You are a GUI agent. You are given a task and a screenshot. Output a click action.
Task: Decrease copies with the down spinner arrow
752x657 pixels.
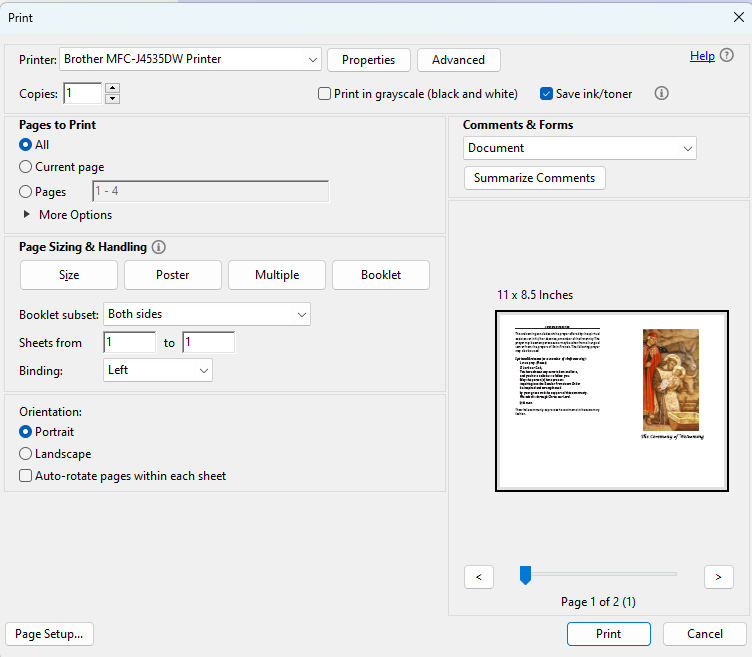(112, 99)
